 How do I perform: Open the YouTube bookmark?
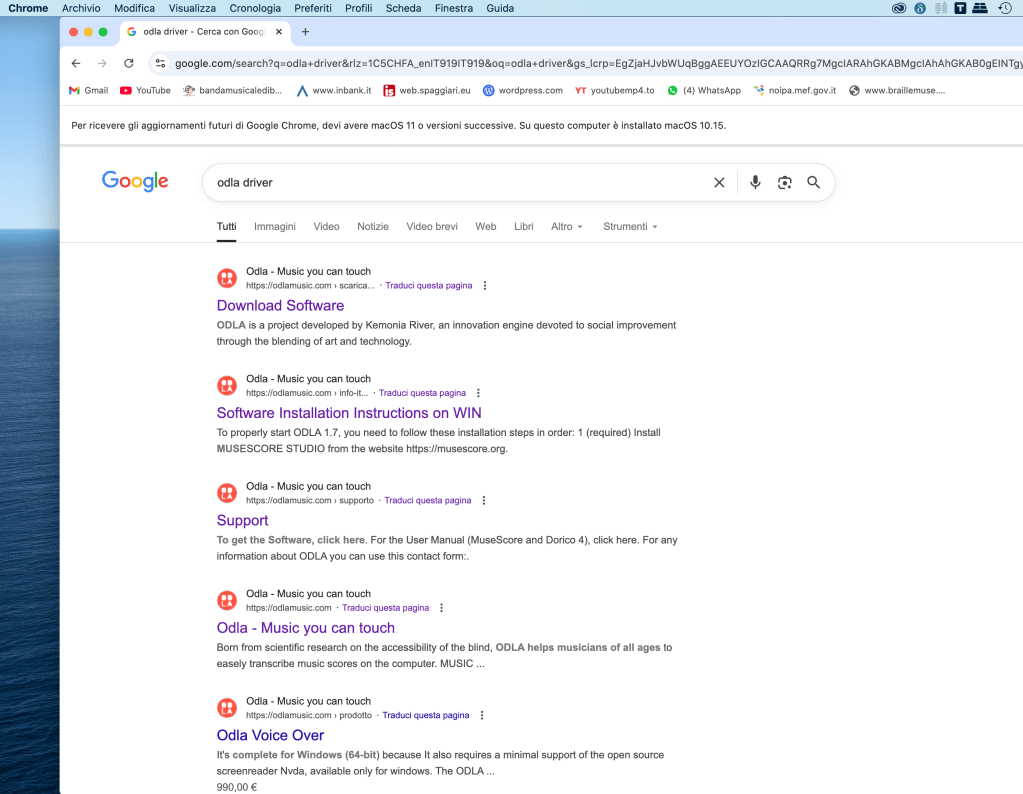click(145, 90)
